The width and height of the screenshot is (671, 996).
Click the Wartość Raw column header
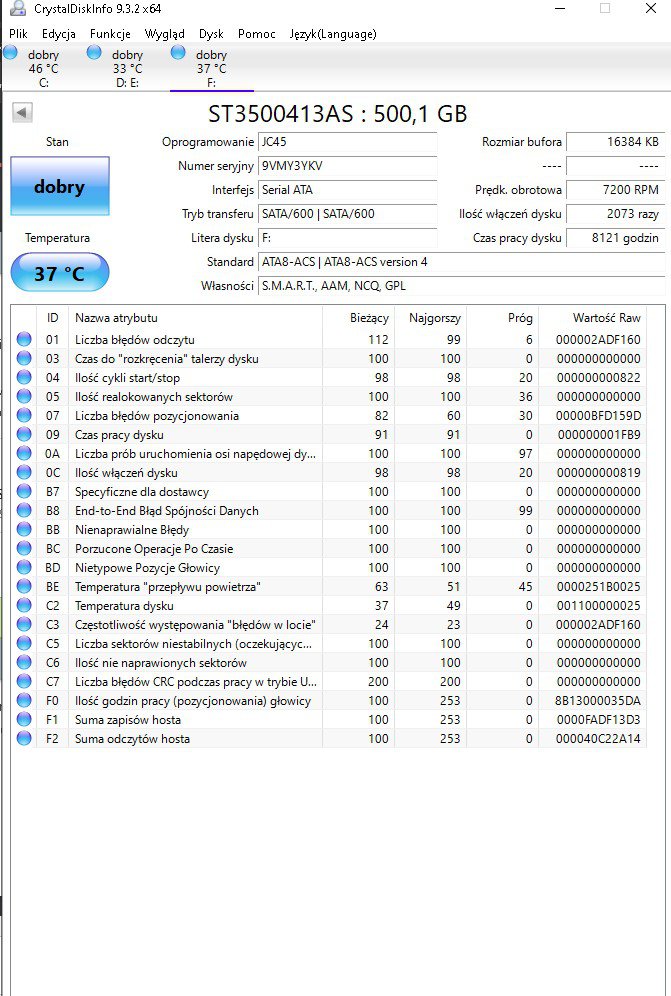592,318
